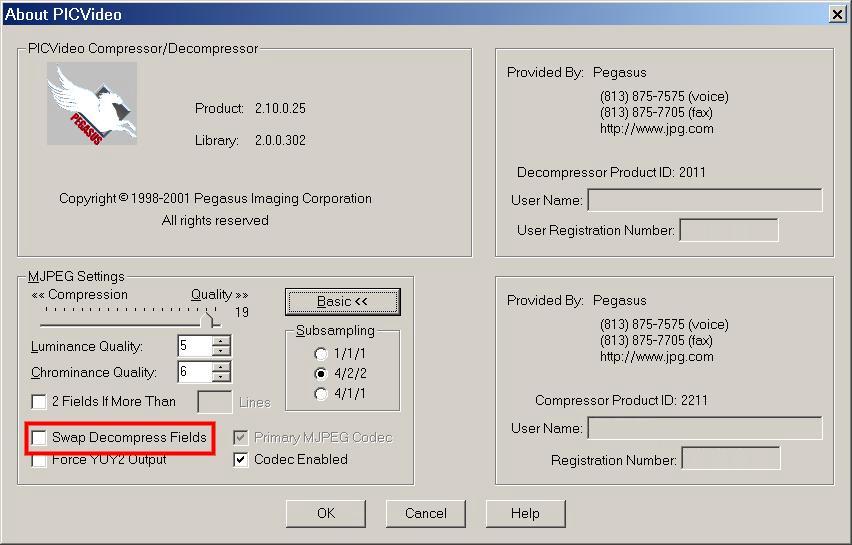Check the 2 Fields If More Than option

[x=39, y=402]
